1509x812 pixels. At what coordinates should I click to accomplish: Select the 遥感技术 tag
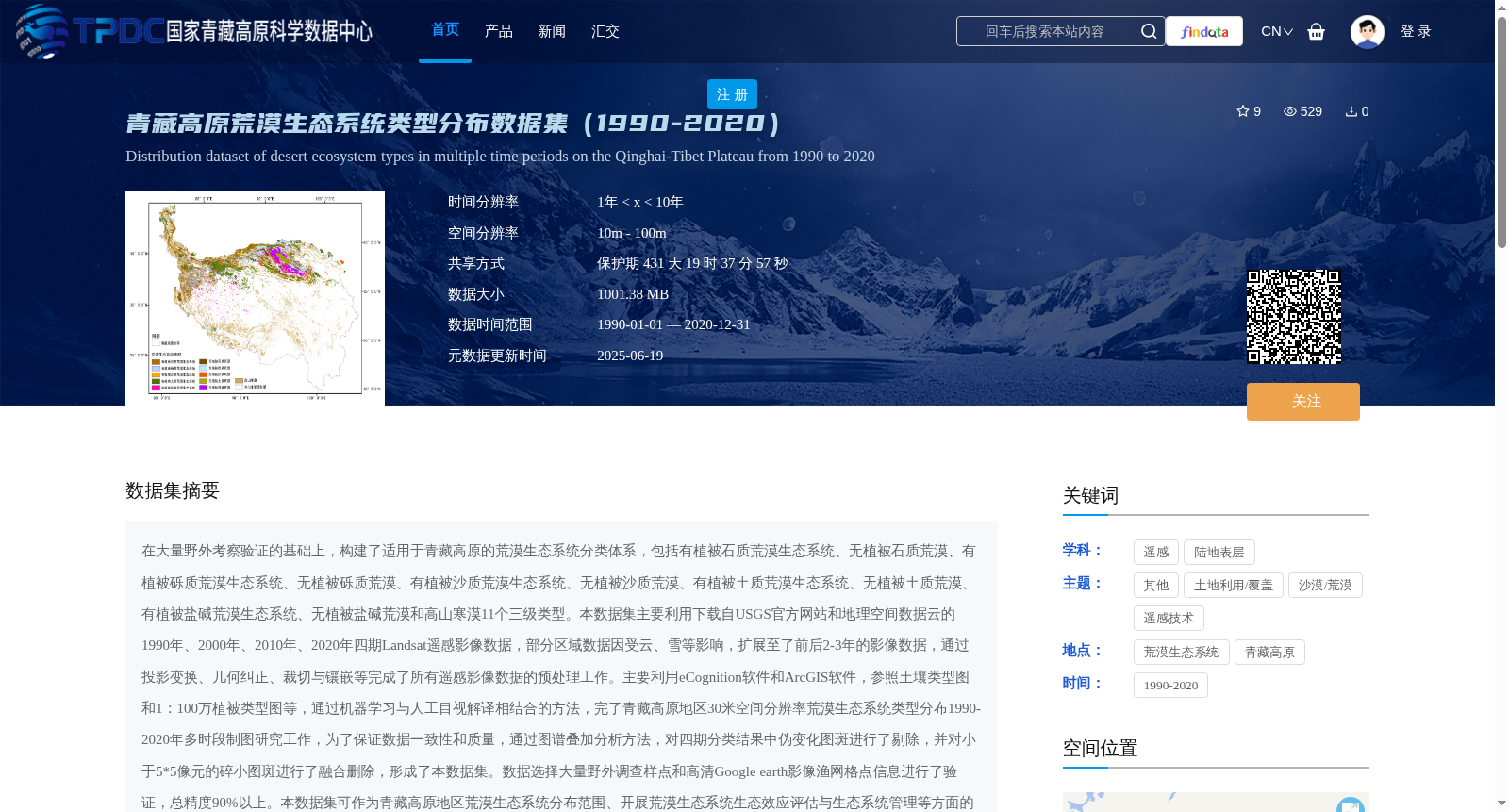(x=1169, y=619)
